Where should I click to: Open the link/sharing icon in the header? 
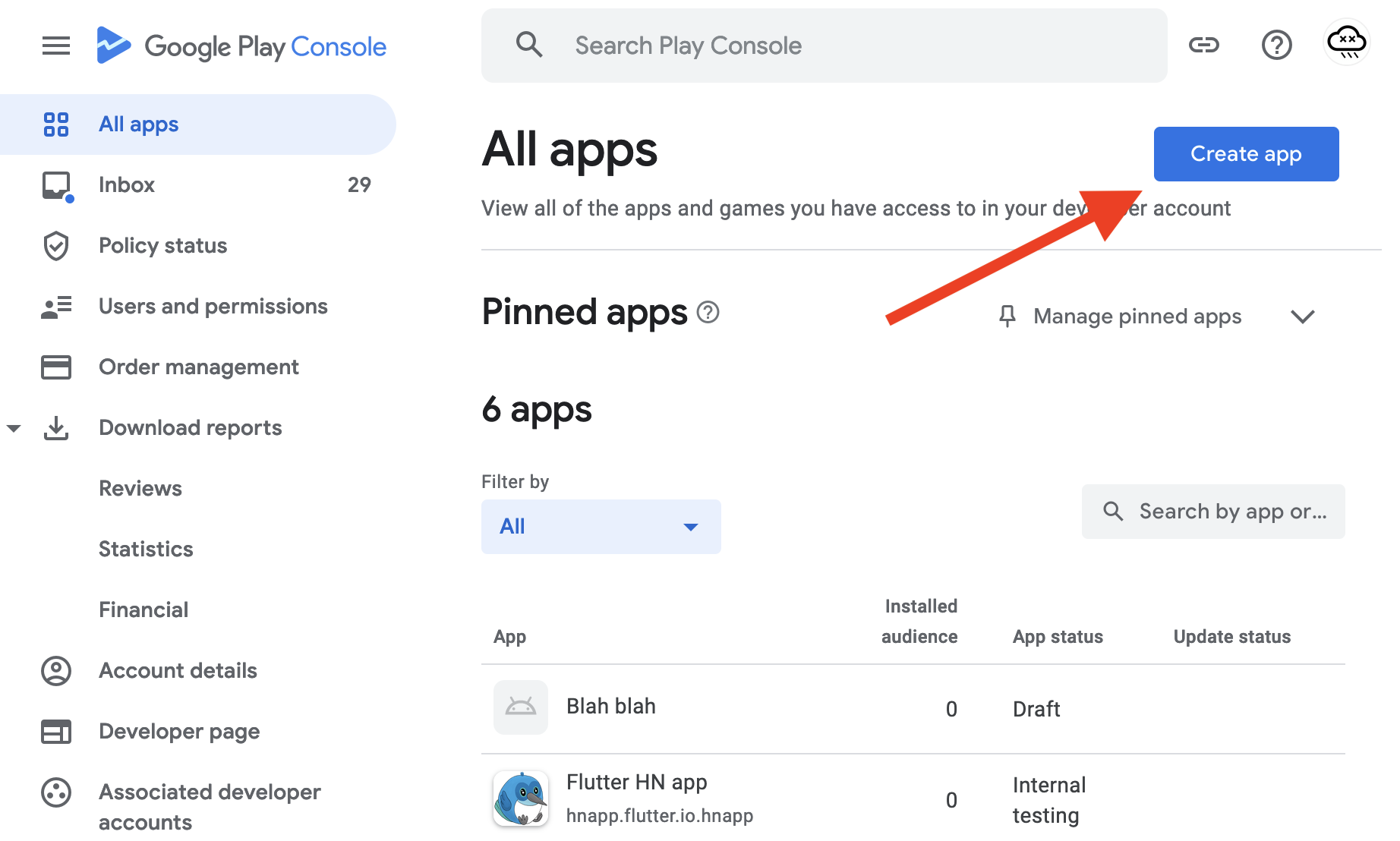click(1204, 45)
